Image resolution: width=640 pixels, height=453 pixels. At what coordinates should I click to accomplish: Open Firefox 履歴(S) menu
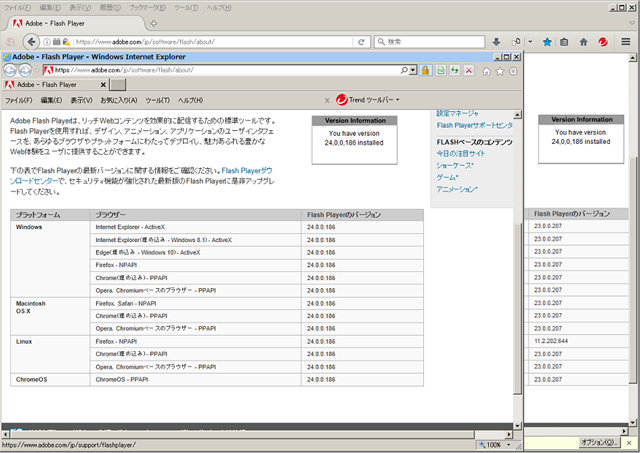(x=110, y=8)
